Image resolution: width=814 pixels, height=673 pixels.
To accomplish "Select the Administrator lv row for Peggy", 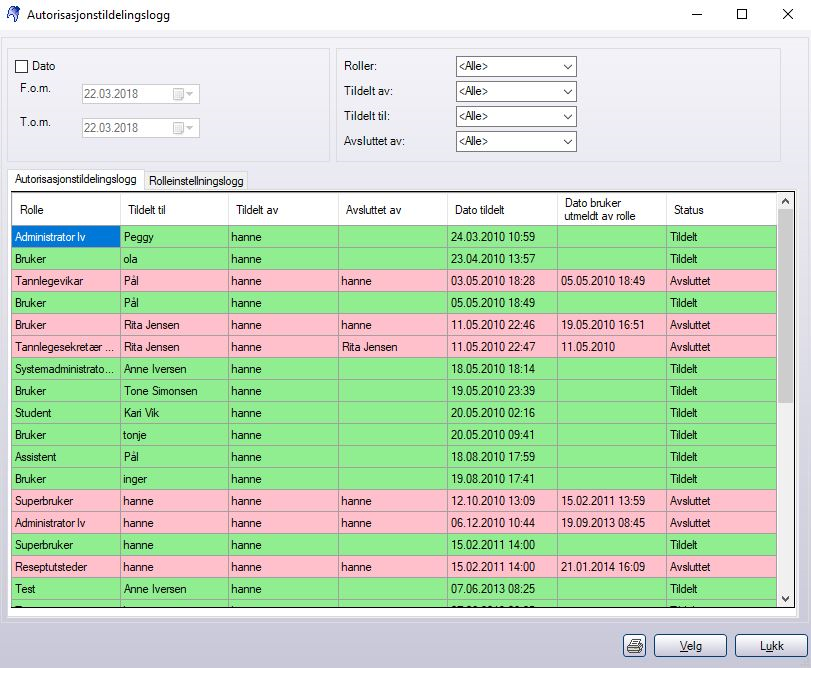I will 394,237.
